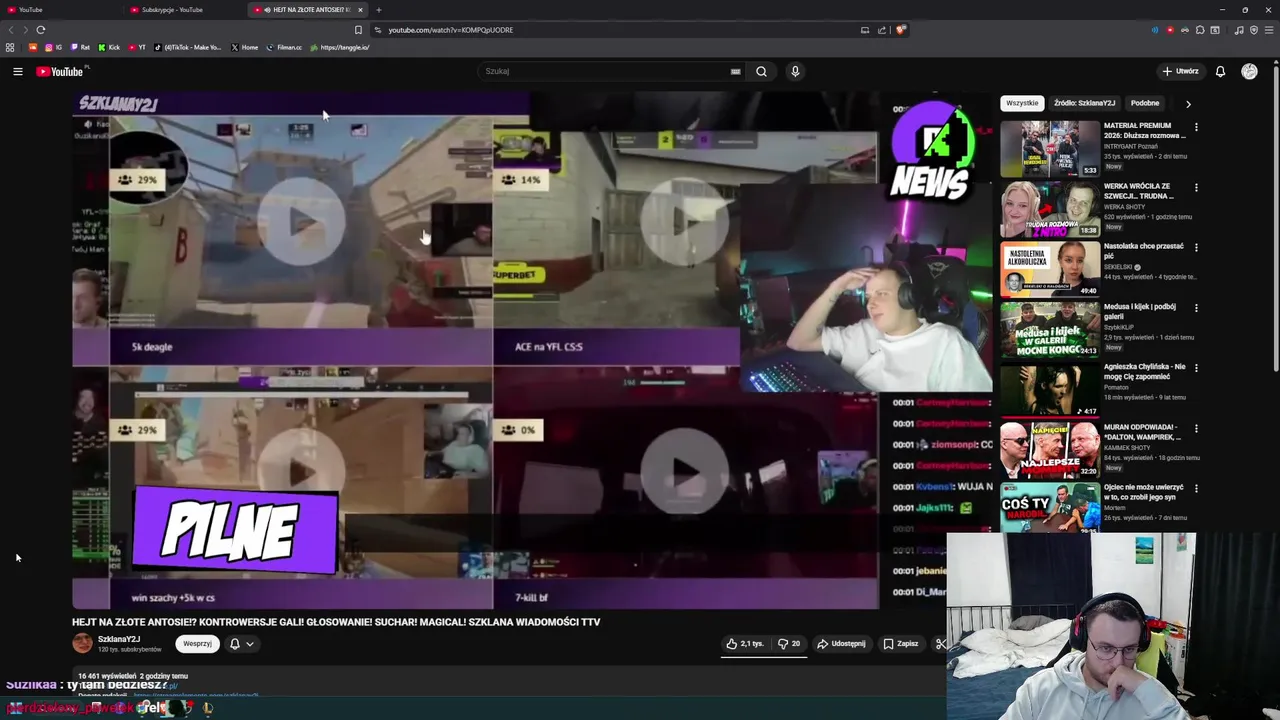Click the Zapisz save button
Viewport: 1280px width, 720px height.
[x=901, y=644]
